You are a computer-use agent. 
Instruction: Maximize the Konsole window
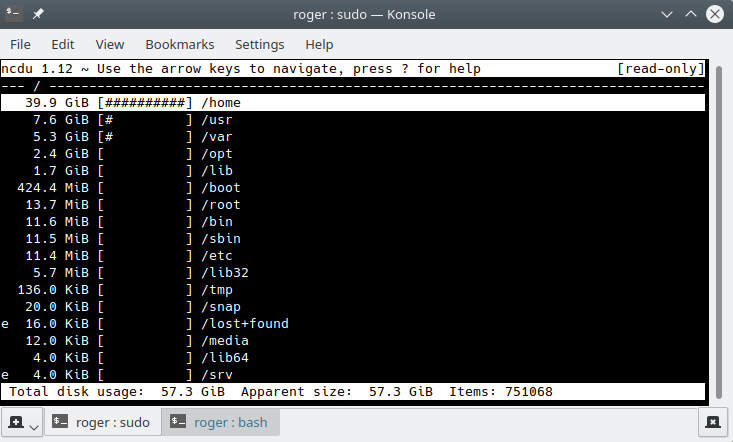pos(691,16)
